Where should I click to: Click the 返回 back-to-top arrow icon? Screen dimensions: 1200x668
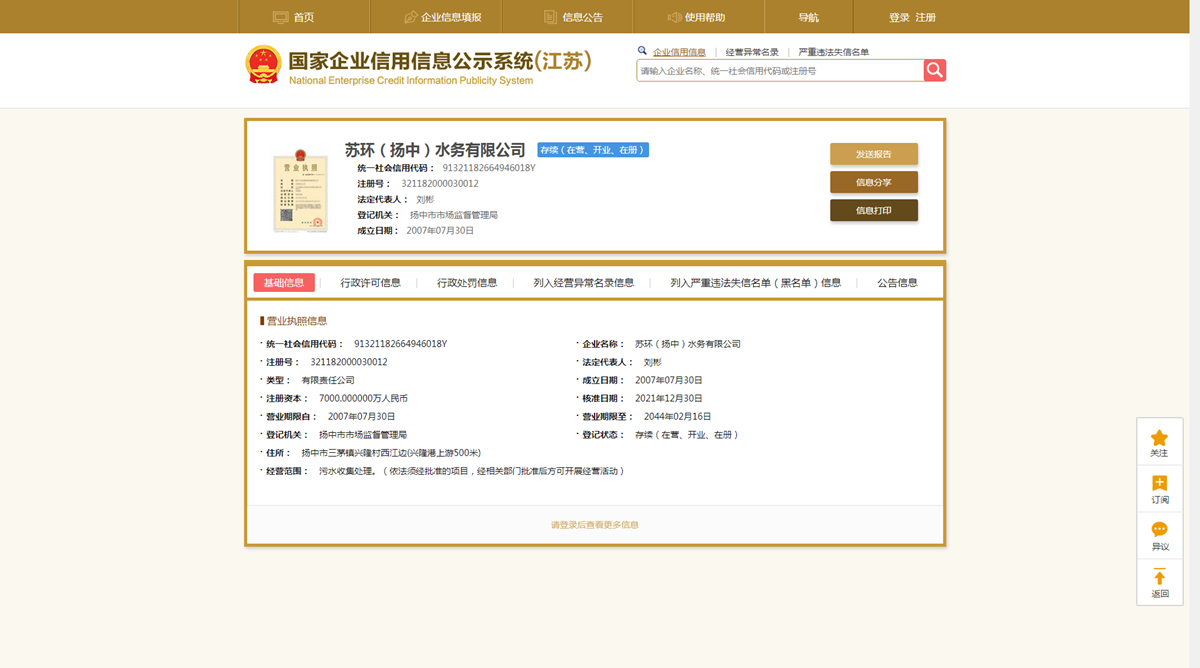click(1159, 577)
